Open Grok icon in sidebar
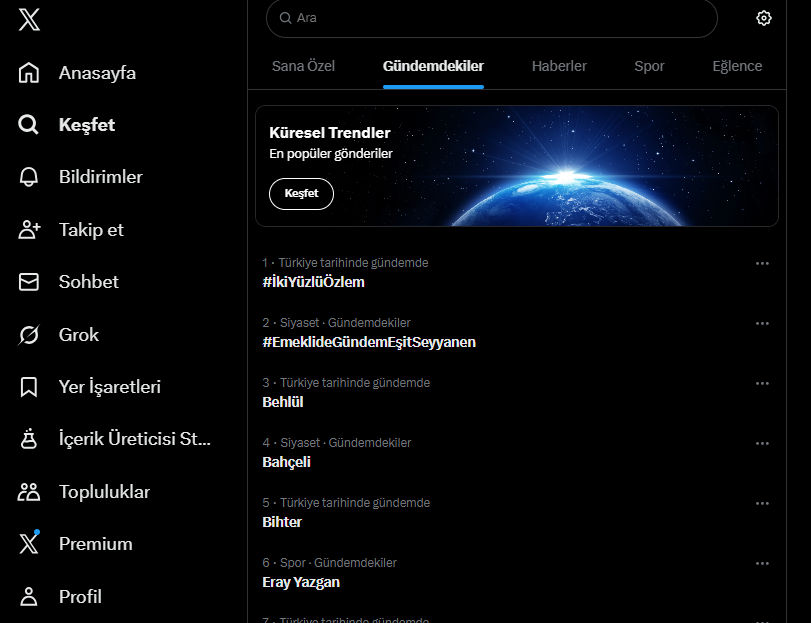811x623 pixels. 29,335
